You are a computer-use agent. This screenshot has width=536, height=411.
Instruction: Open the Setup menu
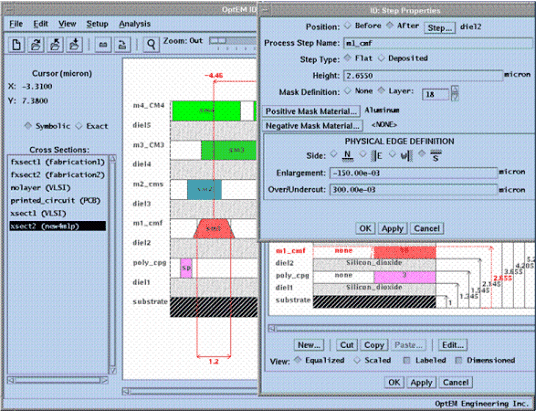97,24
